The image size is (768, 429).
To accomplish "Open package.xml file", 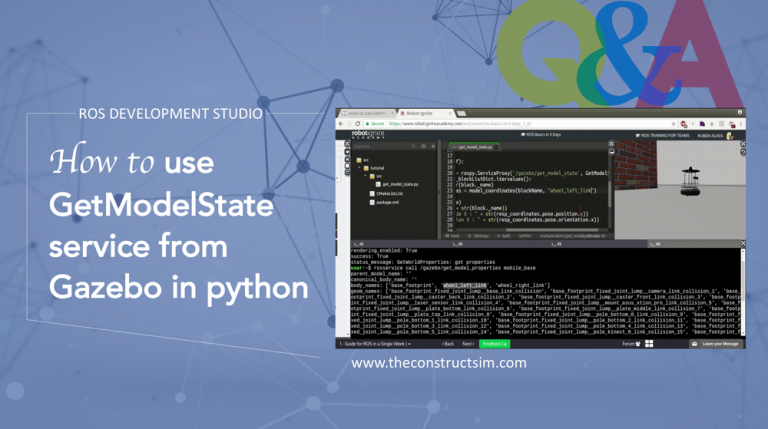I will point(384,202).
